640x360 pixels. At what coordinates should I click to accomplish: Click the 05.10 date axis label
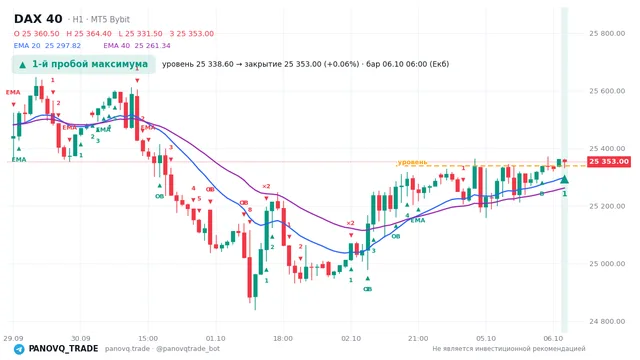(486, 338)
